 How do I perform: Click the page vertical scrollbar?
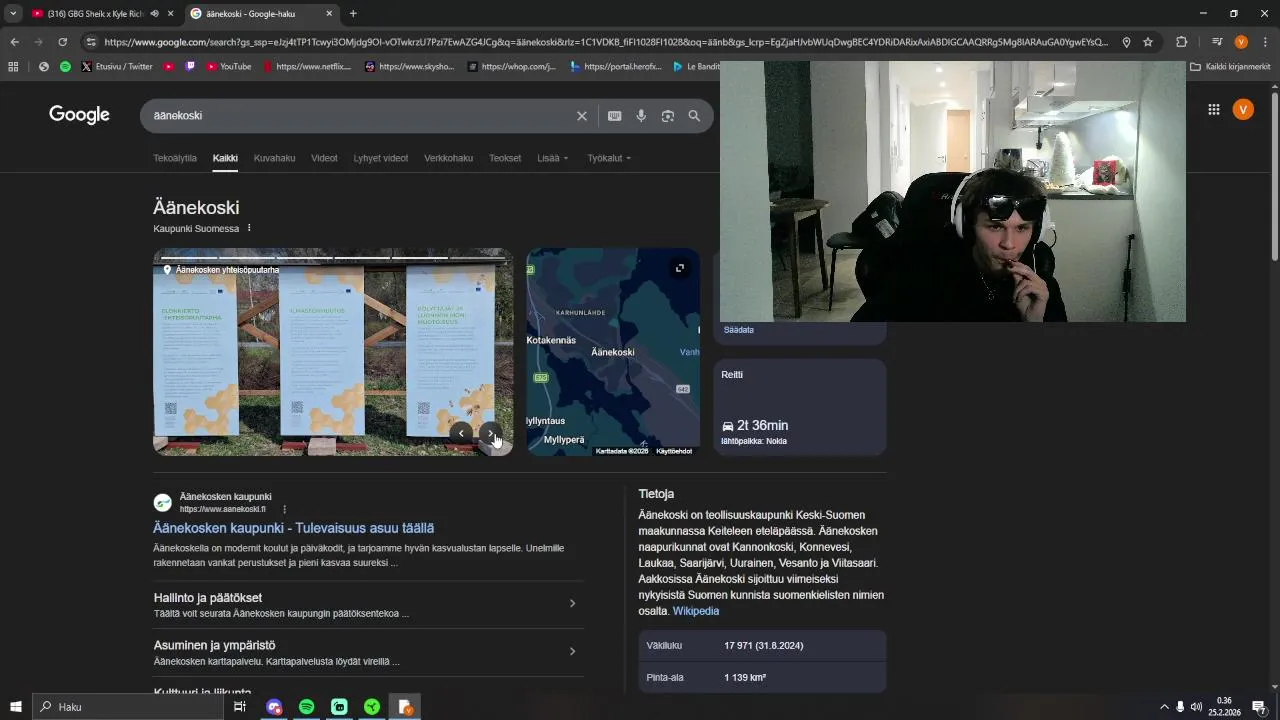pos(1274,175)
